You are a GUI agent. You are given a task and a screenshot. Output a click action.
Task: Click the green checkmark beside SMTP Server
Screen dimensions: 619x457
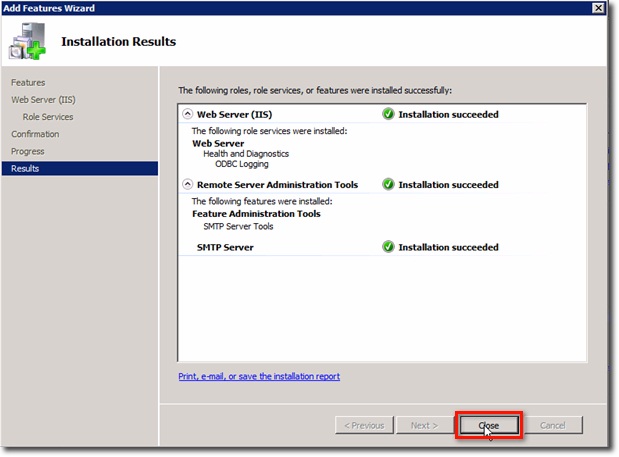(x=388, y=247)
